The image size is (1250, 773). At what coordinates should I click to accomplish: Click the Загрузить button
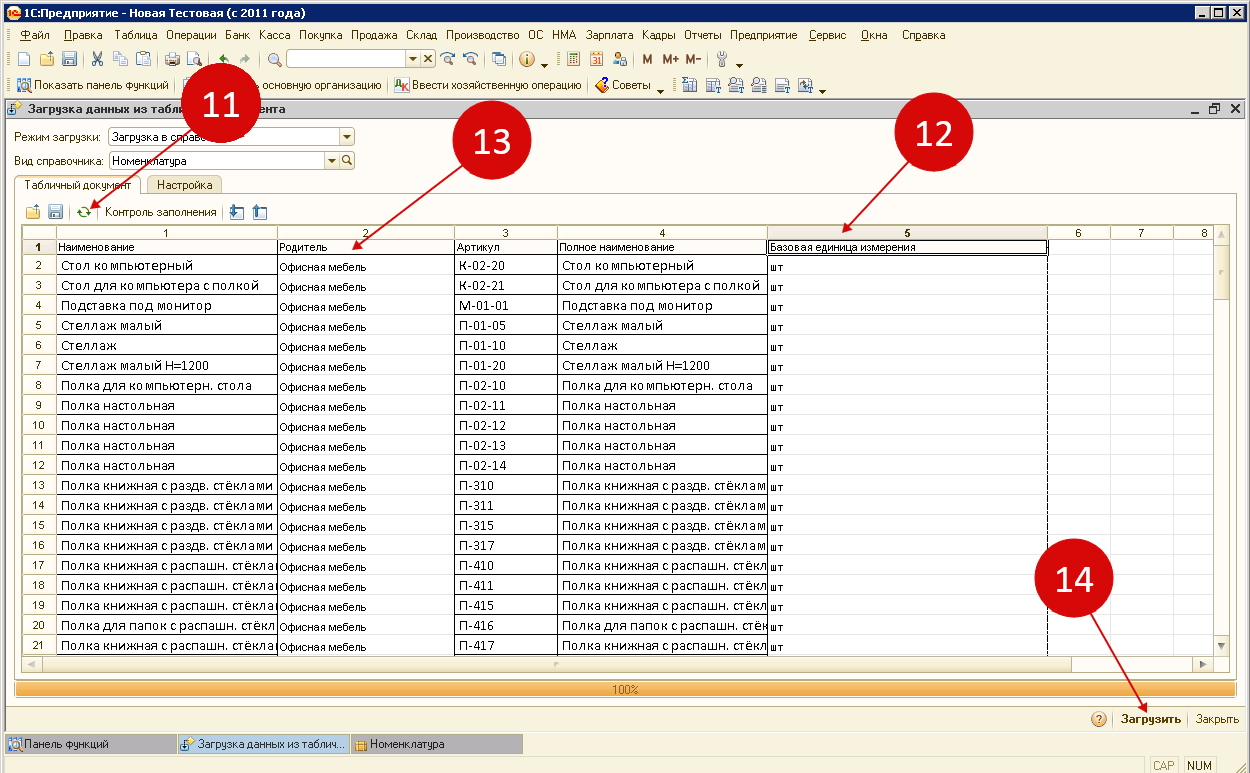[x=1150, y=719]
